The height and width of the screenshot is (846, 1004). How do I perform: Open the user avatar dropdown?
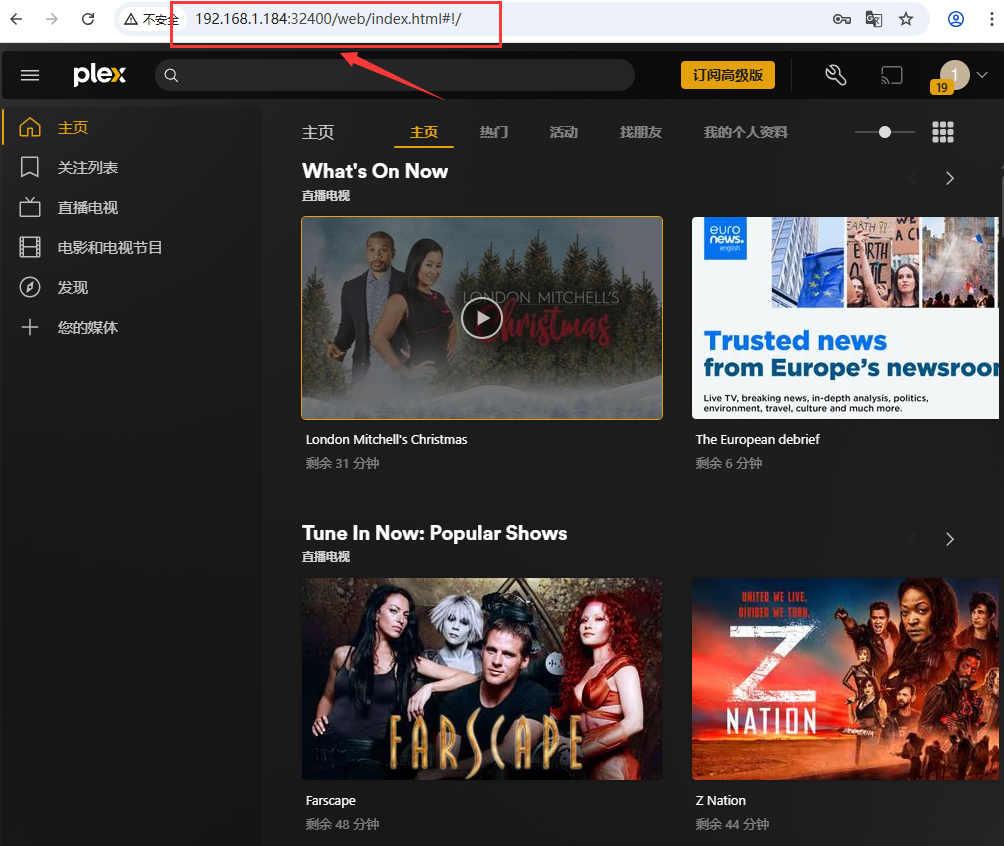coord(956,75)
